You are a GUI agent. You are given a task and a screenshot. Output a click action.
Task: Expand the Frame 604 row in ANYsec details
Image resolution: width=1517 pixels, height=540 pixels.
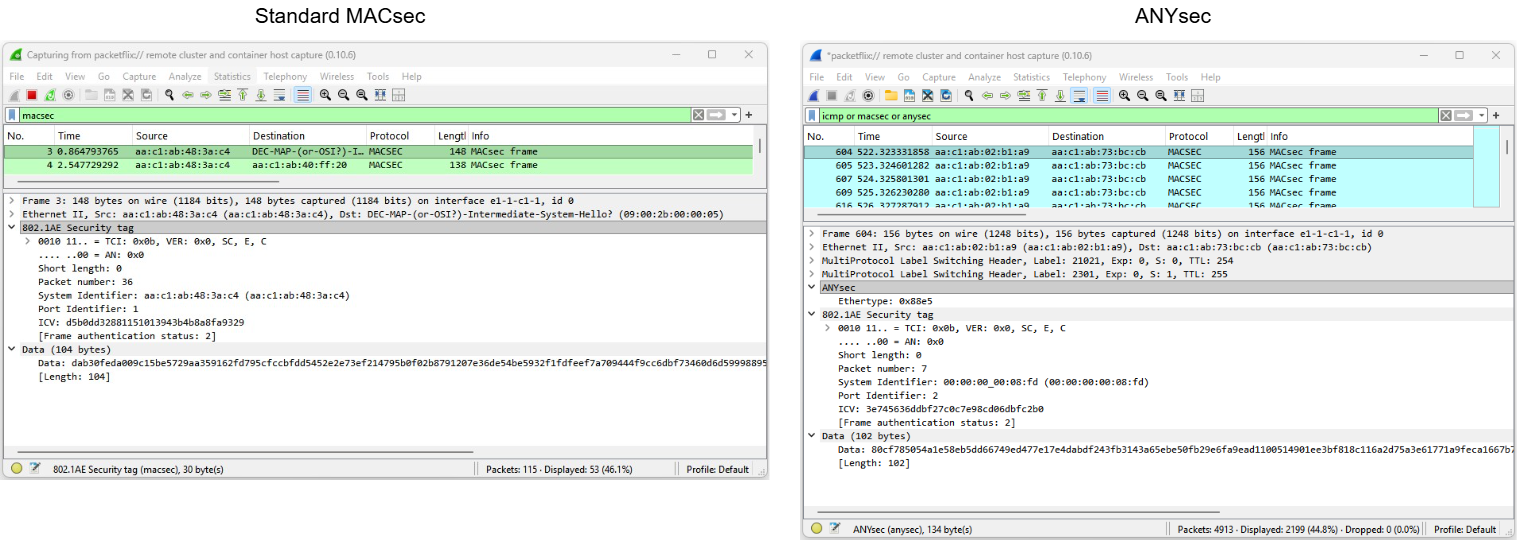(x=811, y=233)
